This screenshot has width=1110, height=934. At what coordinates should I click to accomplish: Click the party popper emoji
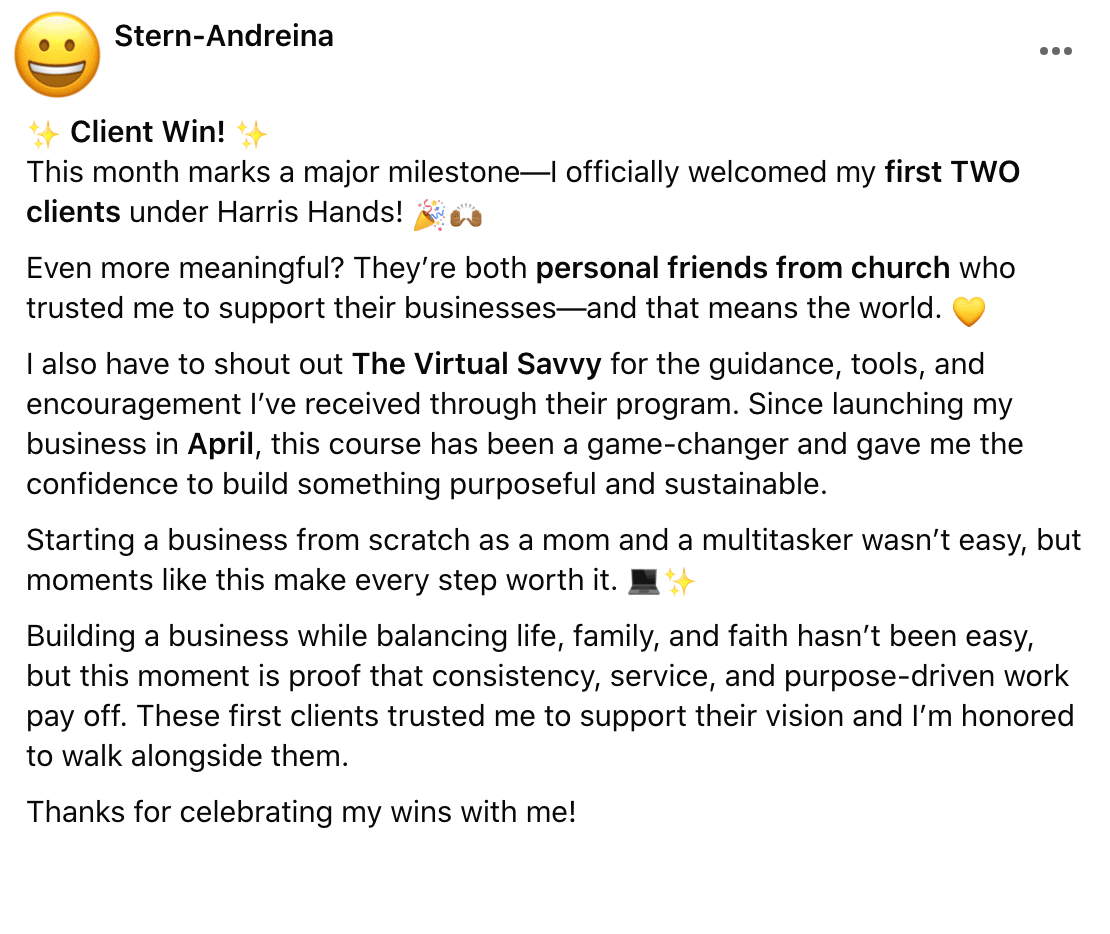[430, 214]
